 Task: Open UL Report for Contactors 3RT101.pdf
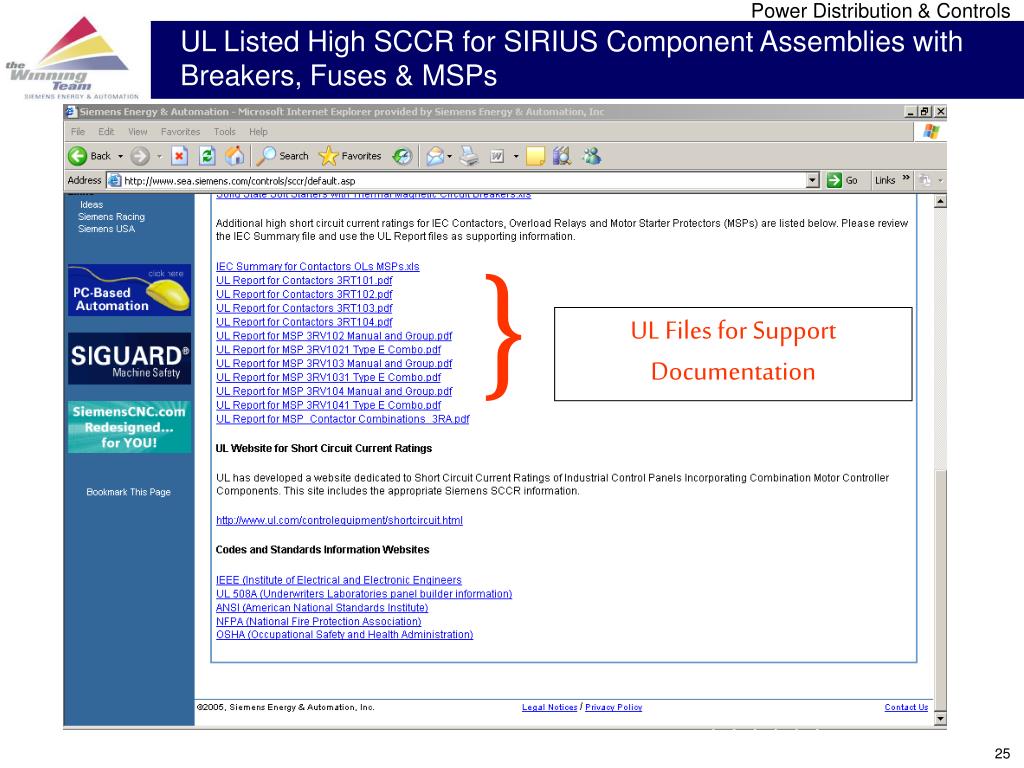click(304, 280)
